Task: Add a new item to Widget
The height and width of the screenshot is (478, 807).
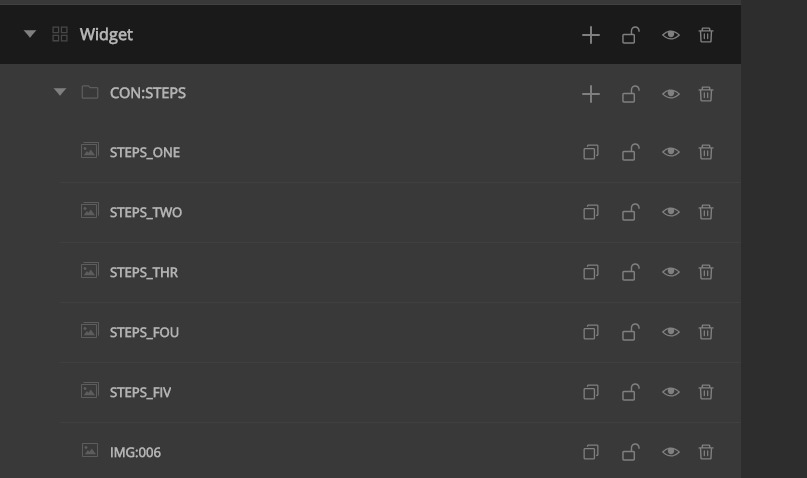Action: 591,35
